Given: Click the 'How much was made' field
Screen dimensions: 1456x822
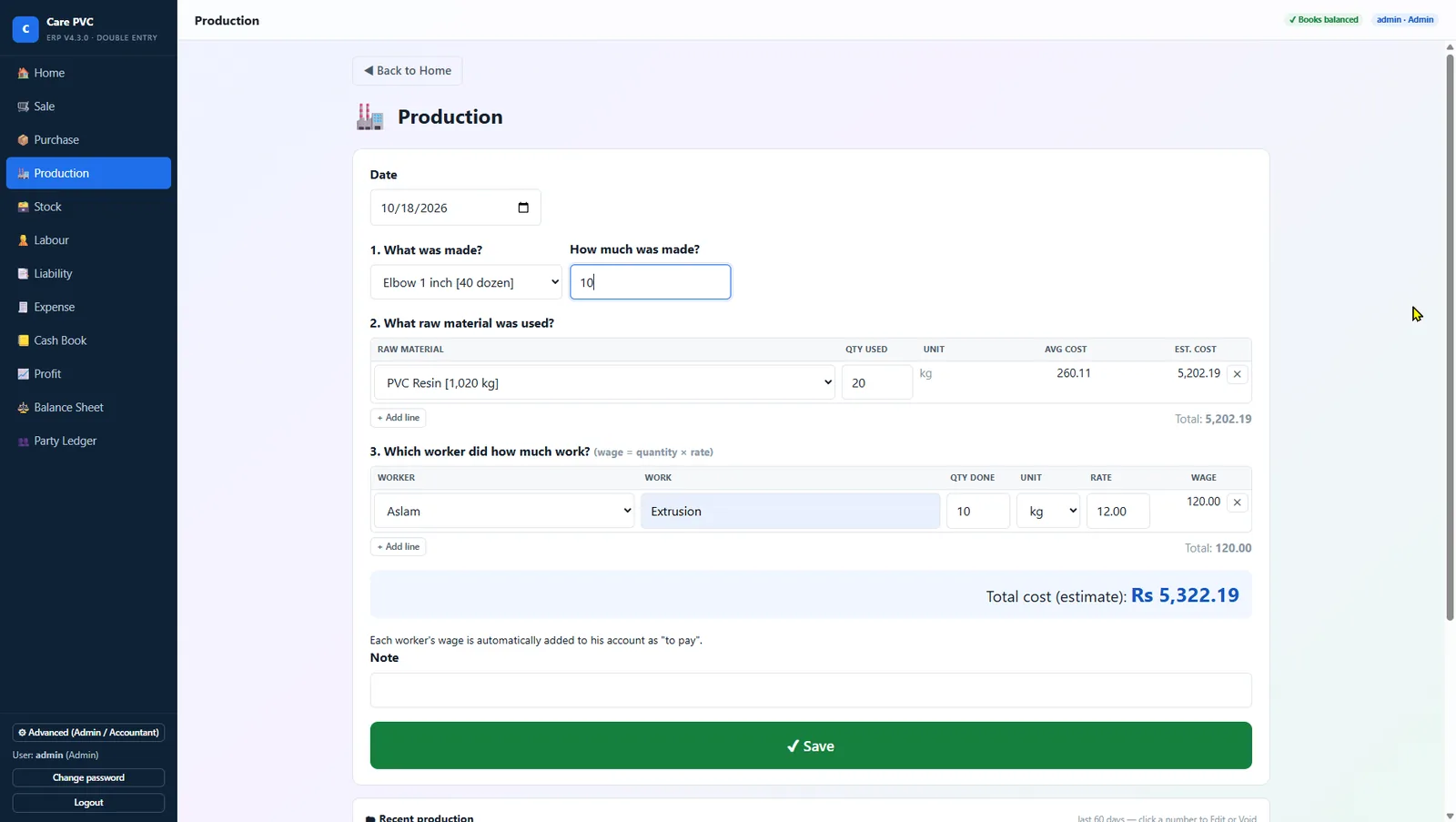Looking at the screenshot, I should (x=650, y=282).
